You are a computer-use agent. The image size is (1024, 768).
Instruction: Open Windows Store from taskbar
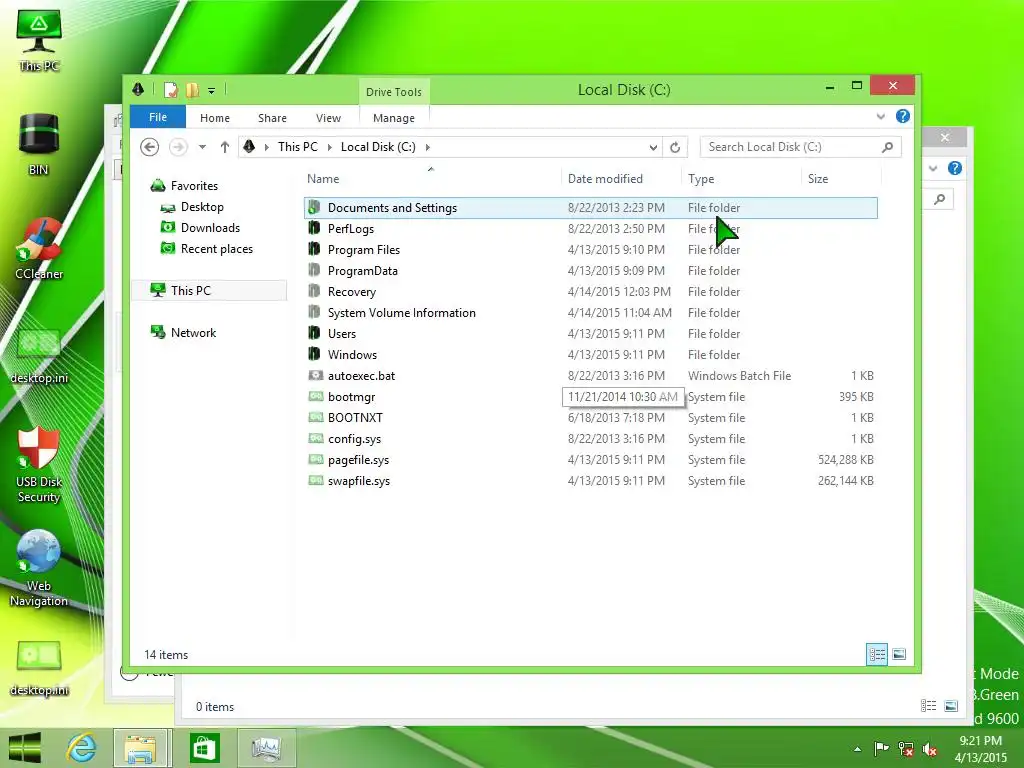tap(204, 748)
